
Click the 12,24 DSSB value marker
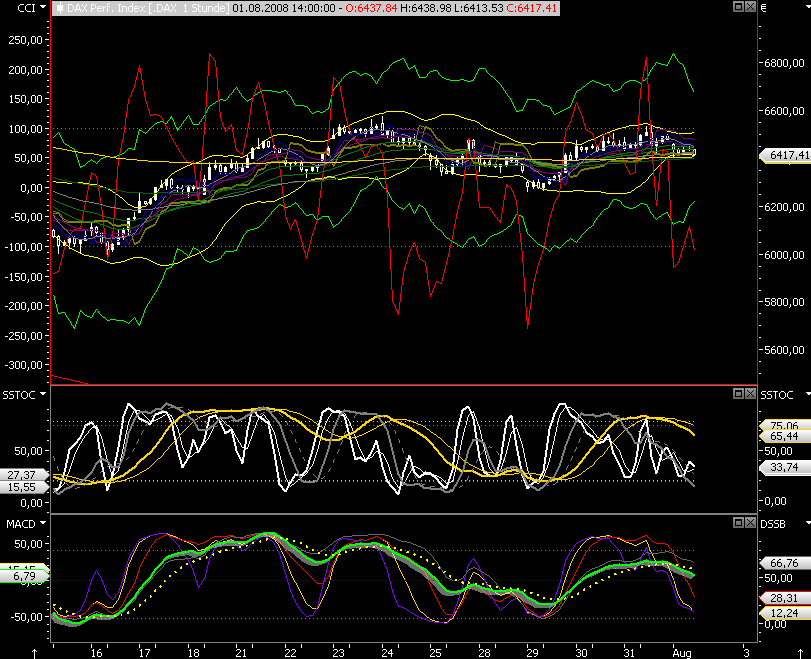click(x=785, y=613)
